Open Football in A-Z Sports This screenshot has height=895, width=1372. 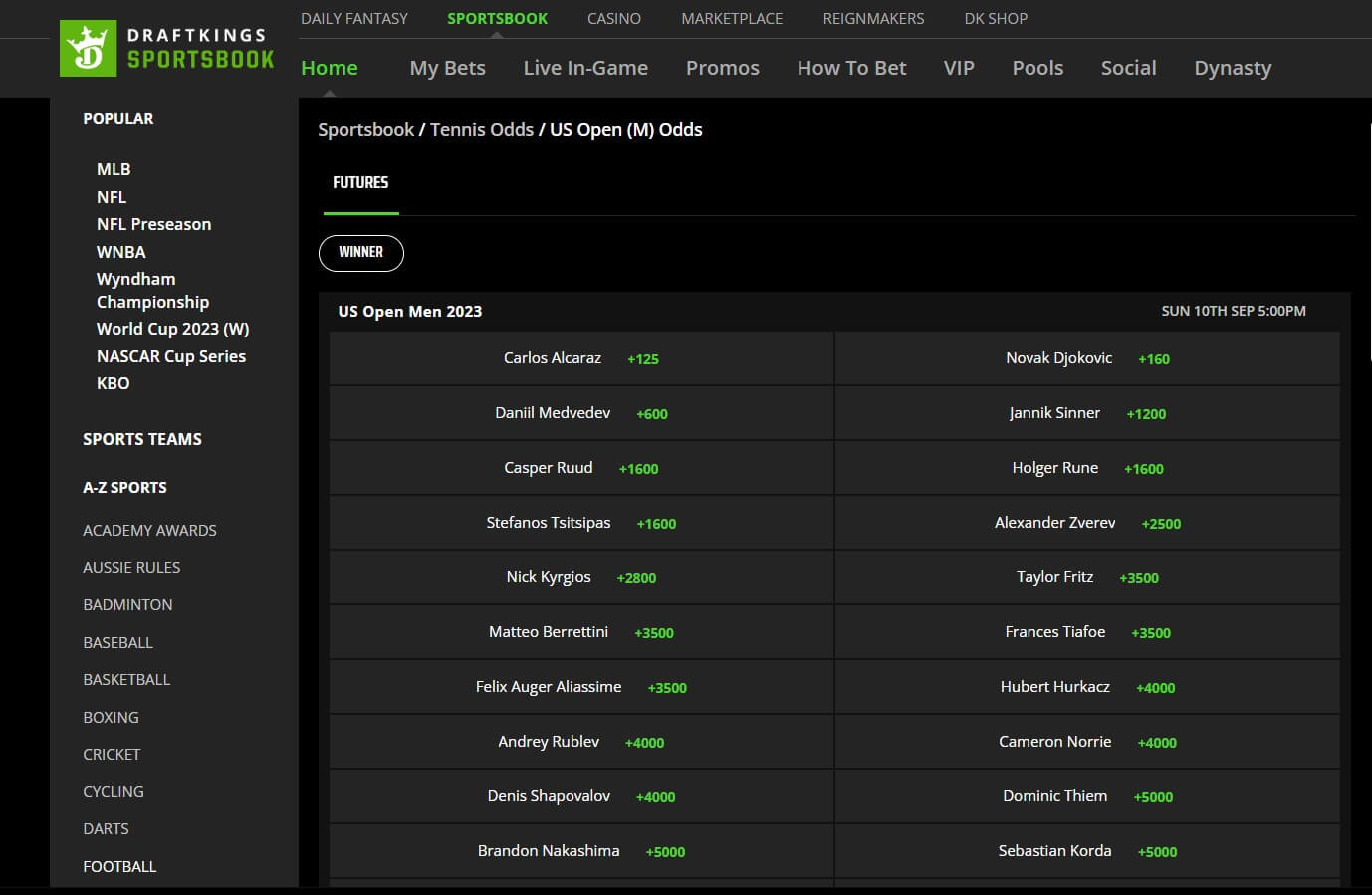click(x=119, y=866)
